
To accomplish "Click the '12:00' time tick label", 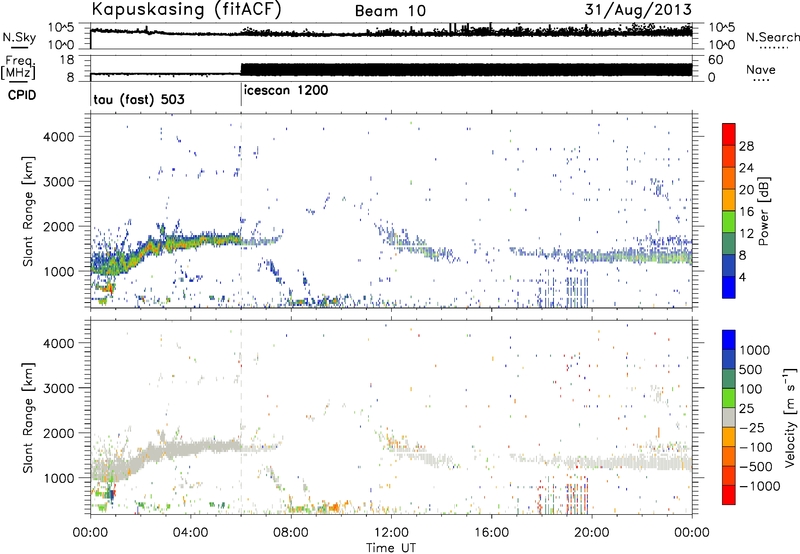I will pos(391,533).
